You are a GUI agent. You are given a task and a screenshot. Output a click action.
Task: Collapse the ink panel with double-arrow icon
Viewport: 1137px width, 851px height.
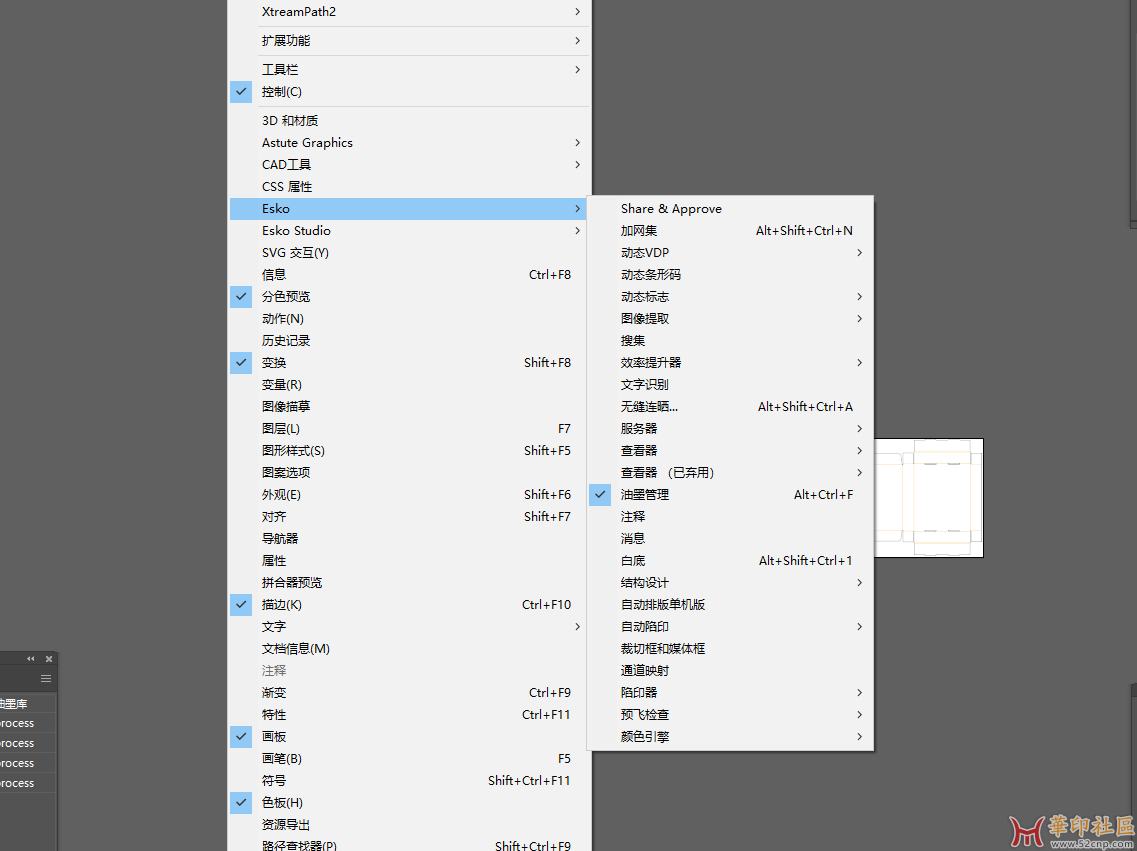point(30,659)
